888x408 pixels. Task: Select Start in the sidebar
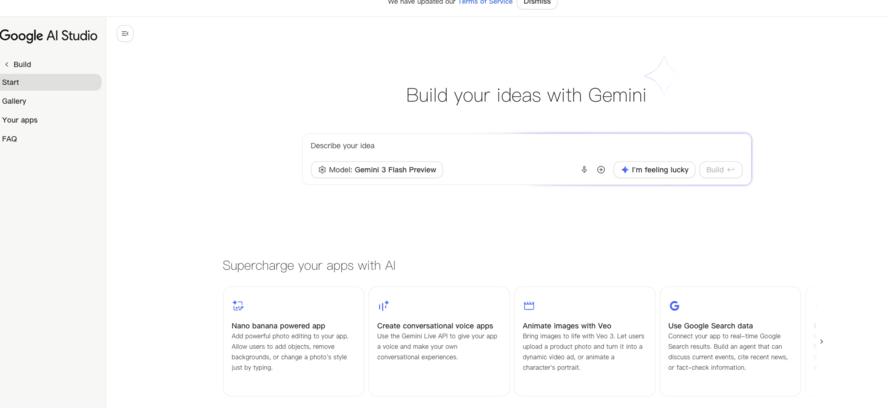50,82
